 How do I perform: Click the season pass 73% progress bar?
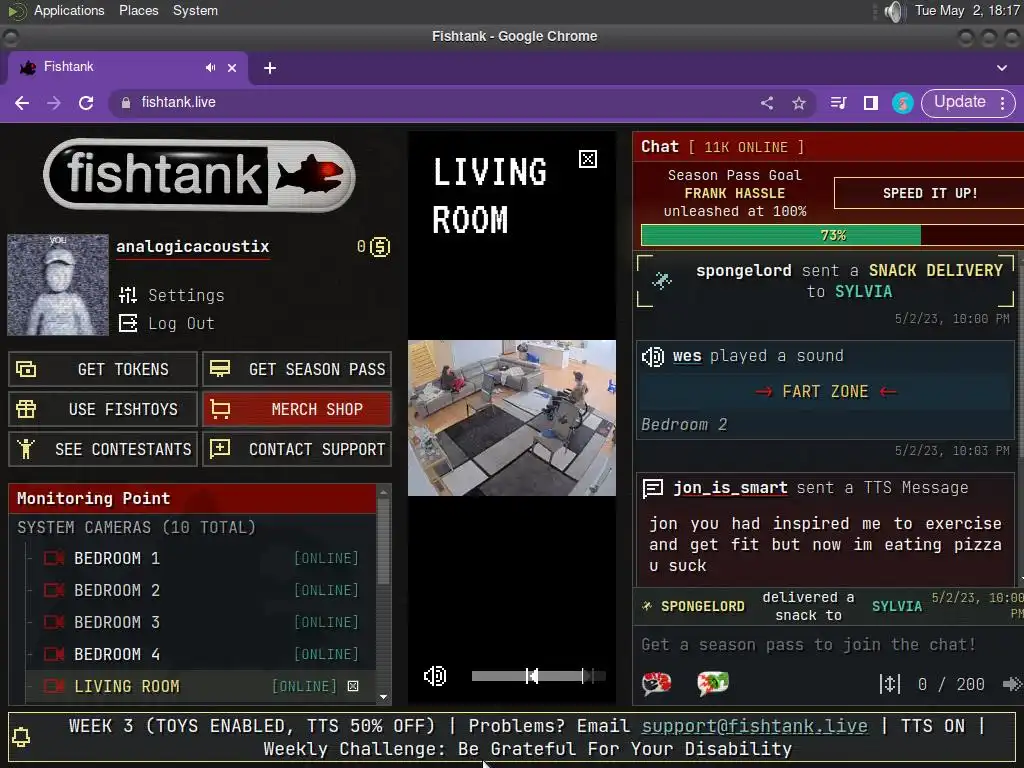pos(833,235)
